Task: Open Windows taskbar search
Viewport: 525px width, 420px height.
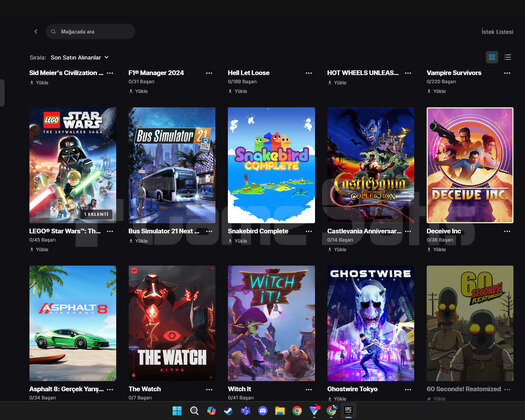Action: tap(194, 411)
